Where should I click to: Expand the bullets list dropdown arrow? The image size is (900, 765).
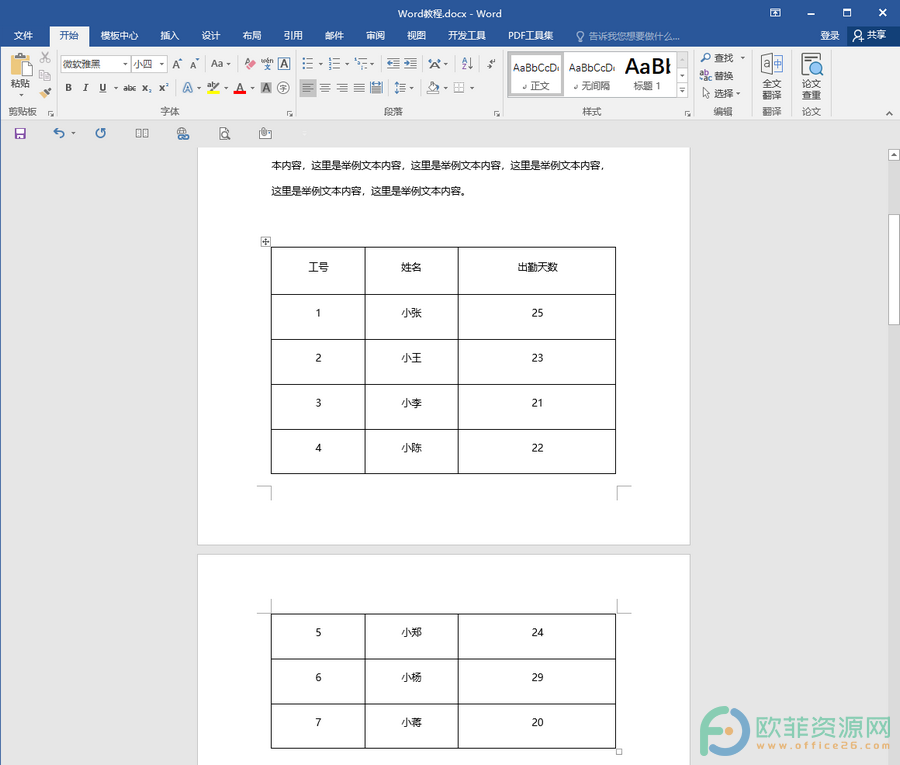320,64
